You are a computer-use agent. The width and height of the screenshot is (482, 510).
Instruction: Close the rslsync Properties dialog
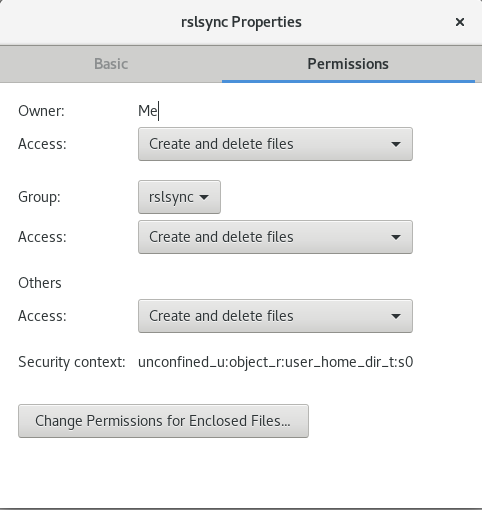(x=460, y=22)
